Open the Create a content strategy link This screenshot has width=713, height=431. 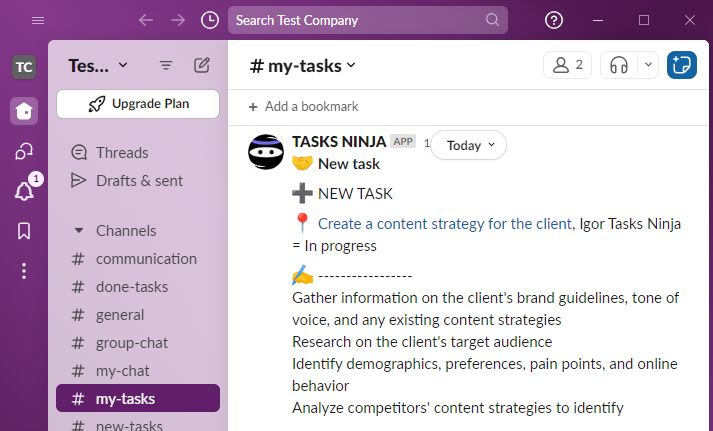[x=445, y=224]
